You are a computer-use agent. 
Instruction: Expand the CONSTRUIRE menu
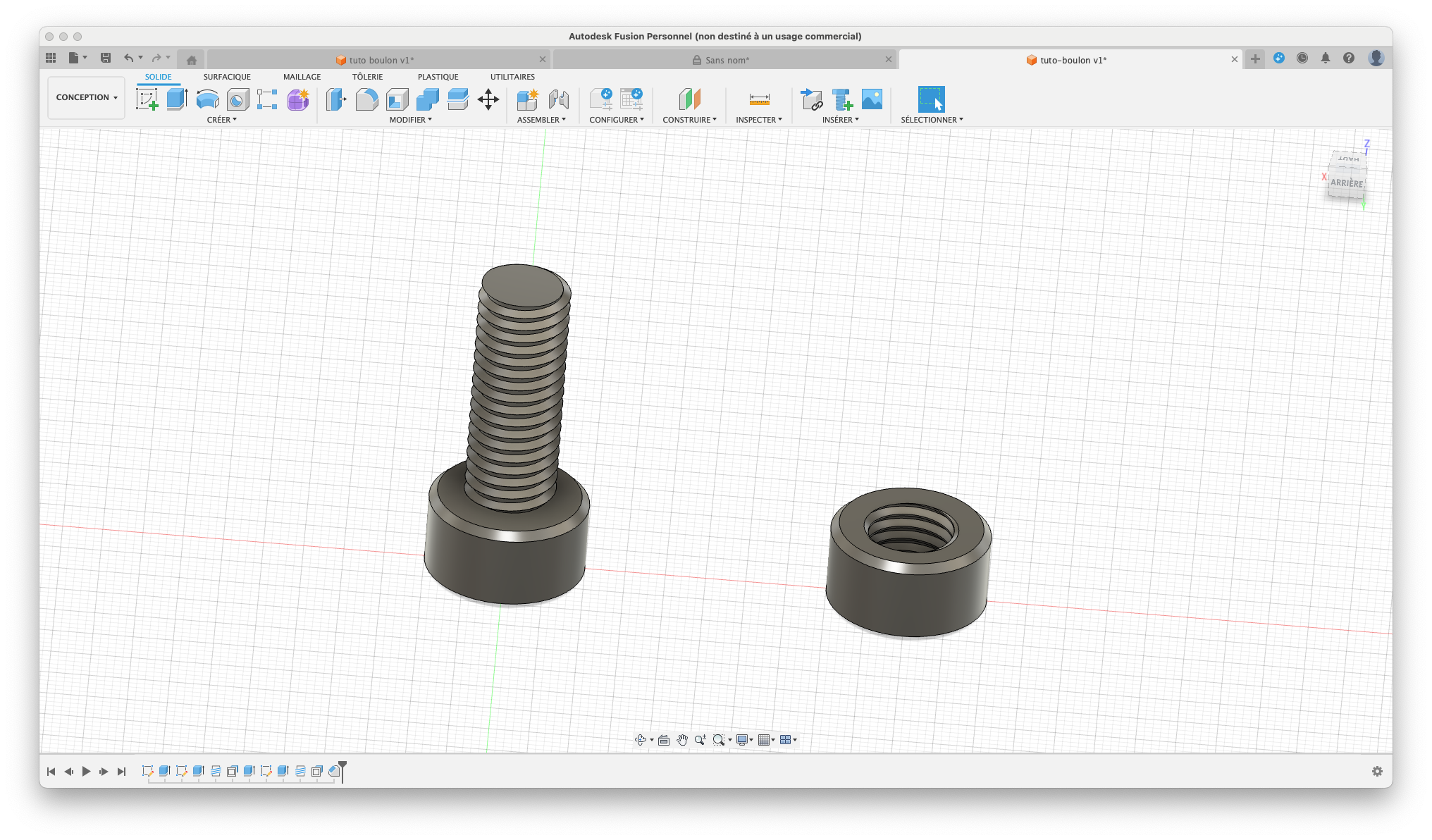pyautogui.click(x=689, y=120)
